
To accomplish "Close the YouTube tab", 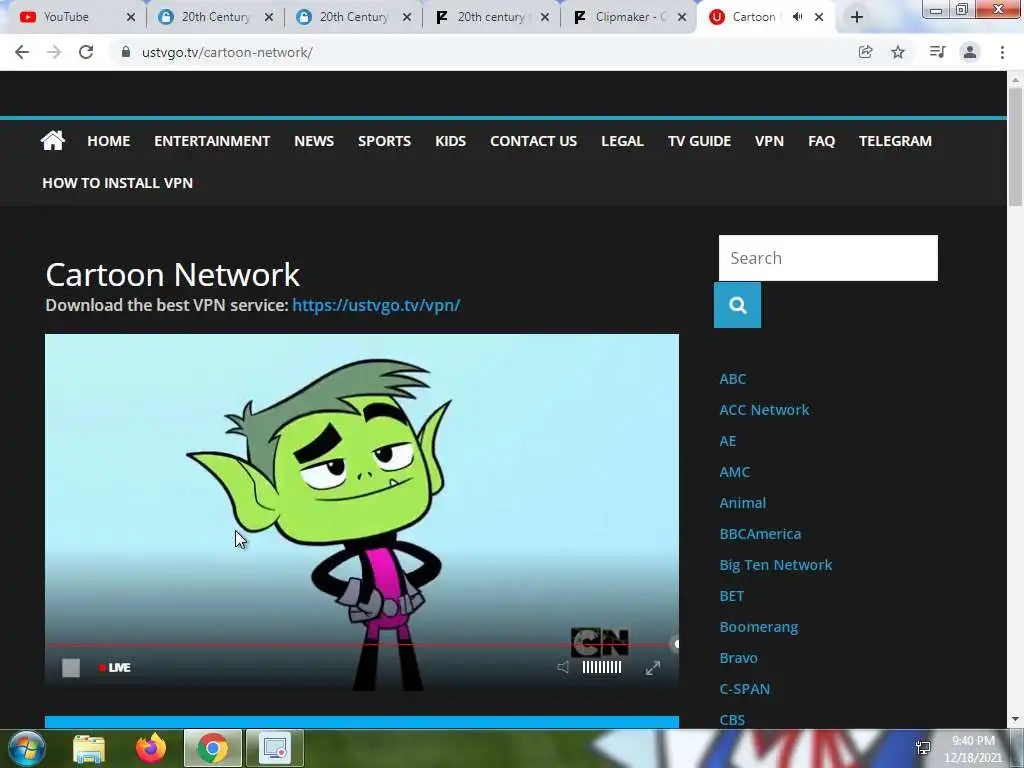I will point(131,17).
